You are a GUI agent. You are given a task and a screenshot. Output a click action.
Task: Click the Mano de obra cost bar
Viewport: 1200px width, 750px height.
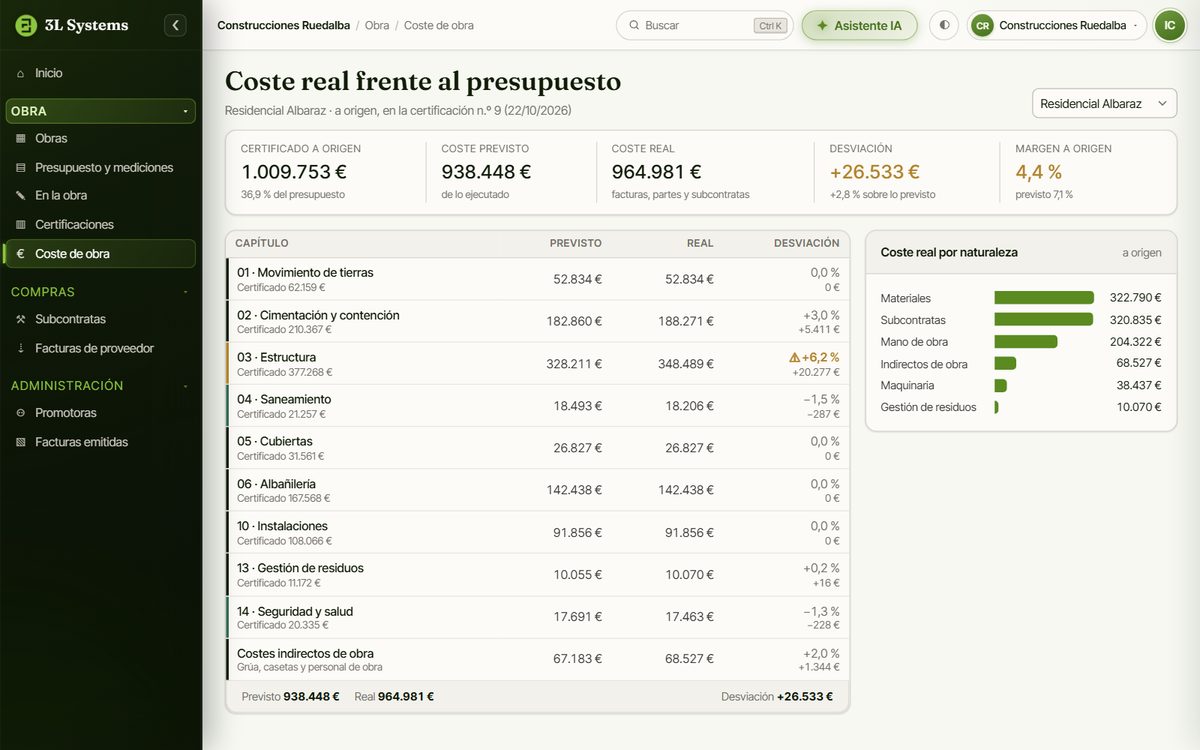[x=1025, y=342]
